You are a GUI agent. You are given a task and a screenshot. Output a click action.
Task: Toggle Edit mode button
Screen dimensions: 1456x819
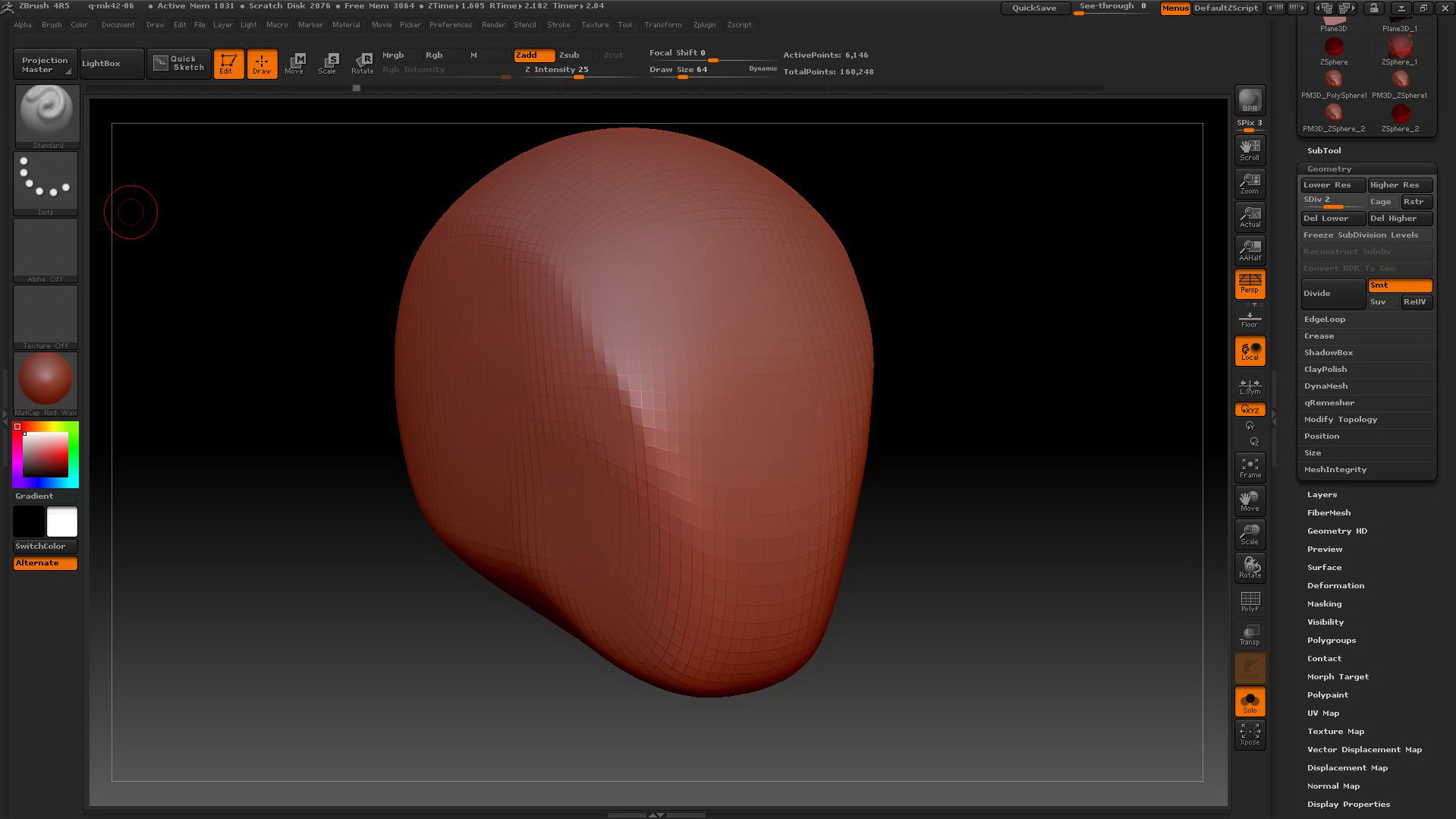pyautogui.click(x=228, y=63)
